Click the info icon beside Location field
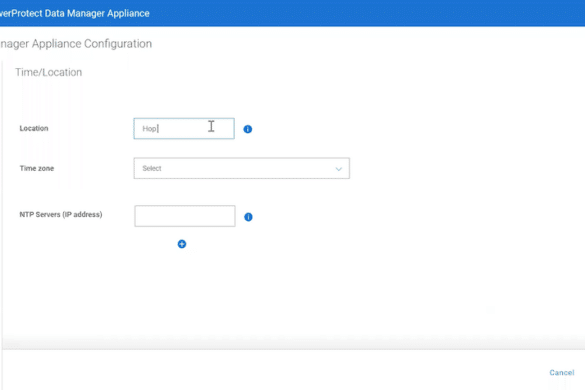The width and height of the screenshot is (585, 390). tap(248, 129)
